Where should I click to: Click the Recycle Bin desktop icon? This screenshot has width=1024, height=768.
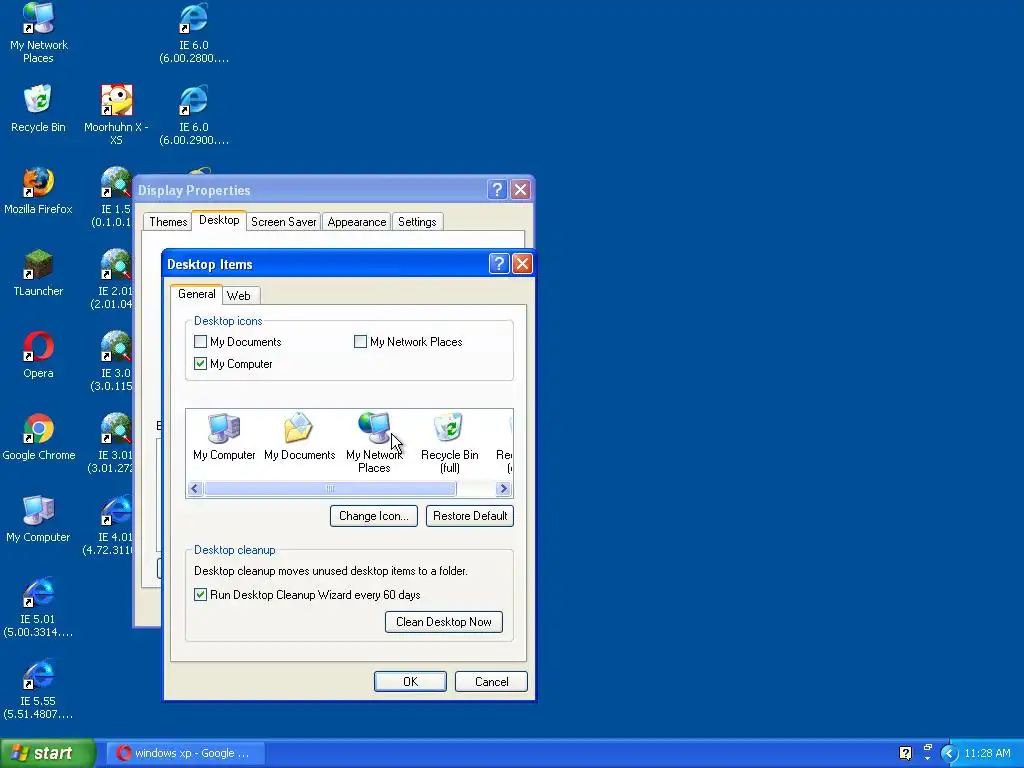(x=39, y=108)
